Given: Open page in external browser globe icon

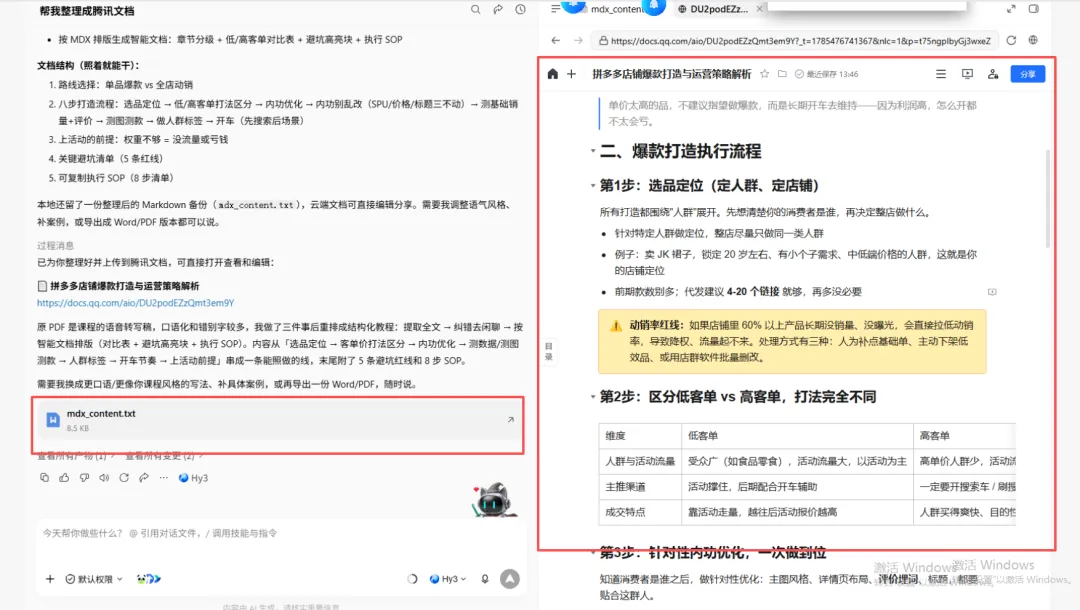Looking at the screenshot, I should [x=1033, y=41].
